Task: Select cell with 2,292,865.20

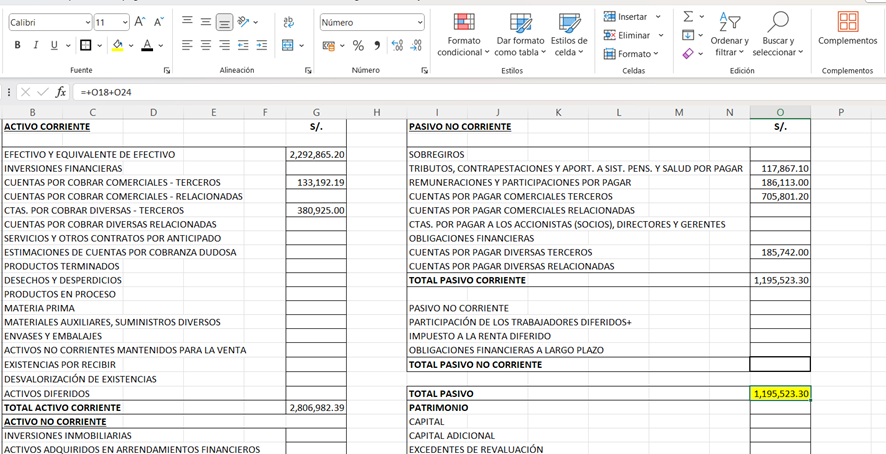Action: tap(316, 154)
